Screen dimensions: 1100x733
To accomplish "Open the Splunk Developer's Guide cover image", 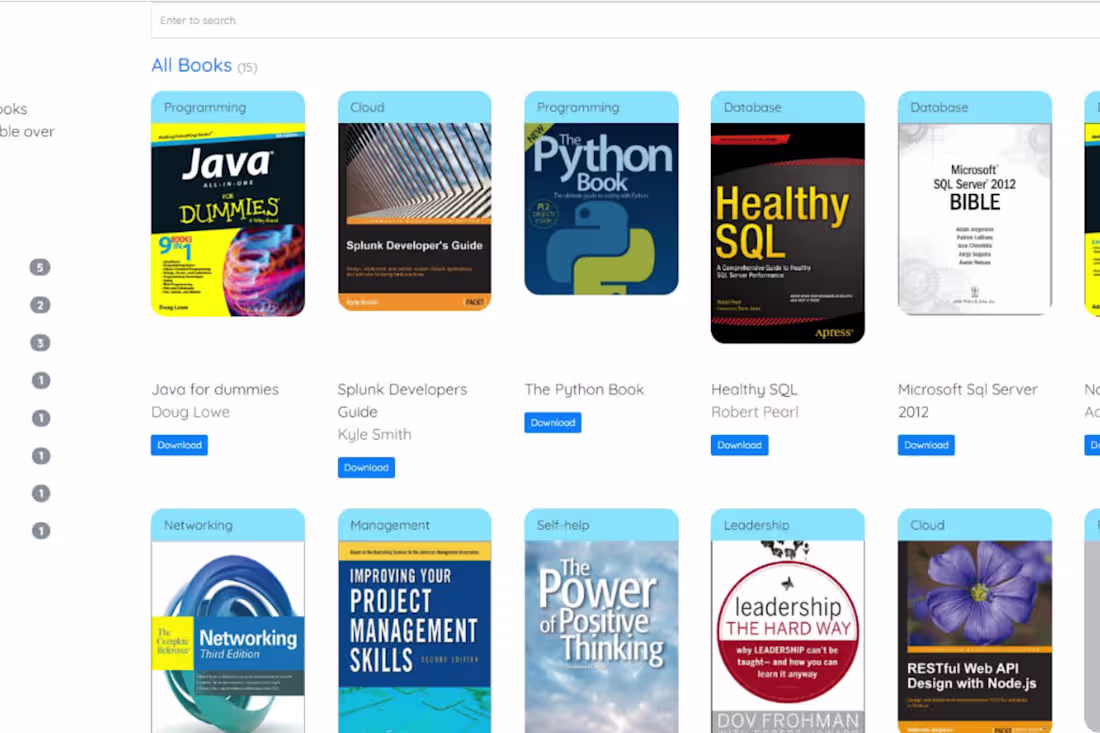I will tap(415, 217).
